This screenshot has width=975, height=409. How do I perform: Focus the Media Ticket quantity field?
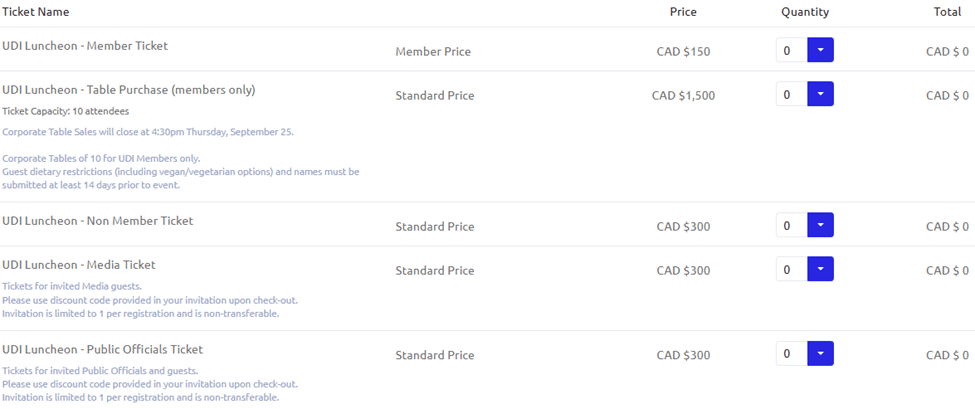[x=790, y=270]
